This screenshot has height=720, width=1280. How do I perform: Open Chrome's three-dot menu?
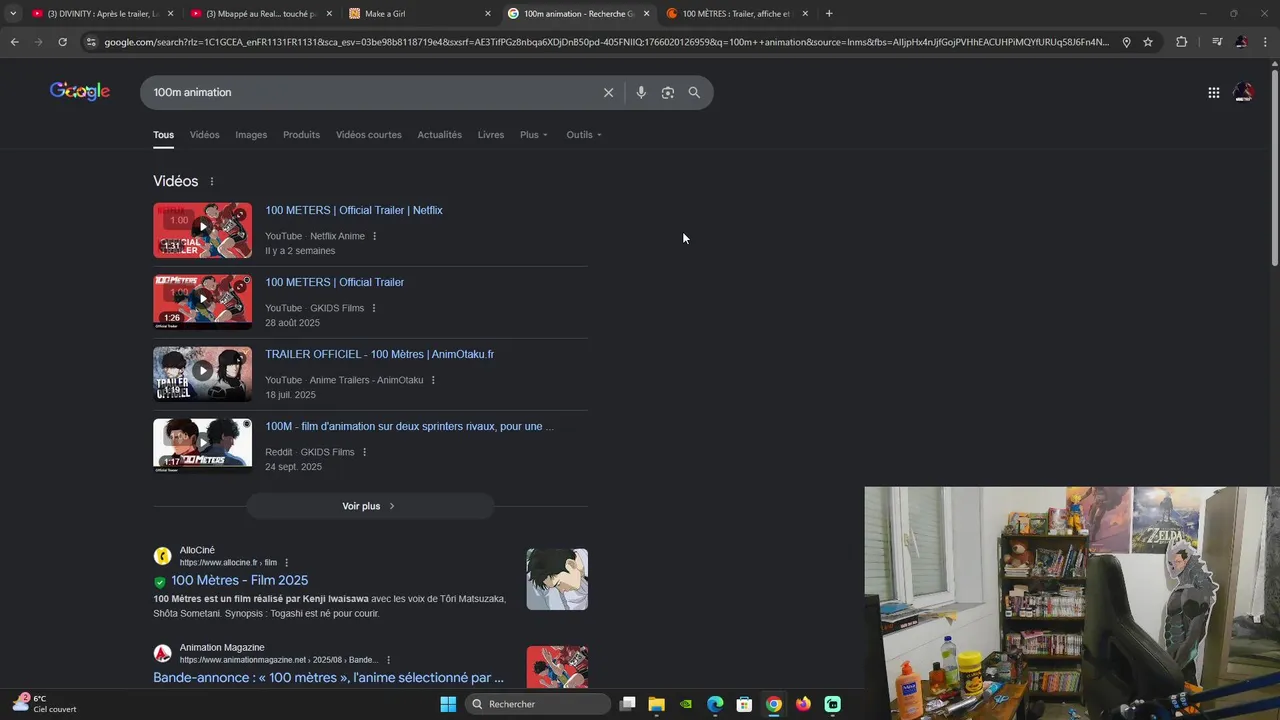tap(1266, 42)
